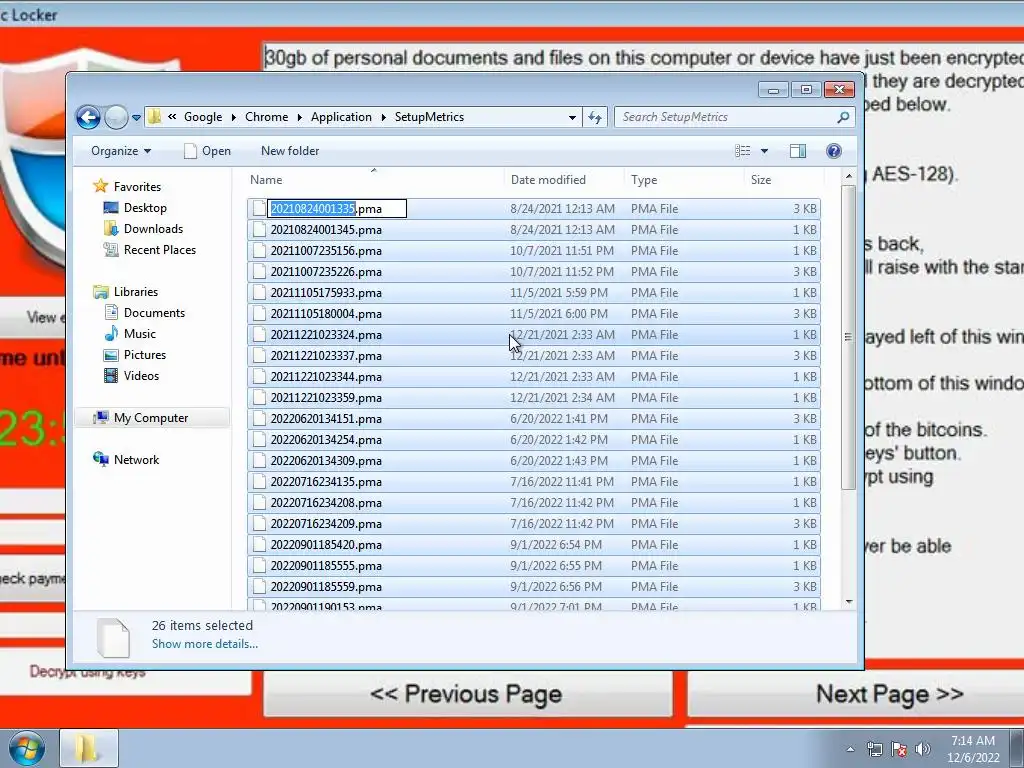The image size is (1024, 768).
Task: Open Videos library
Action: (x=141, y=376)
